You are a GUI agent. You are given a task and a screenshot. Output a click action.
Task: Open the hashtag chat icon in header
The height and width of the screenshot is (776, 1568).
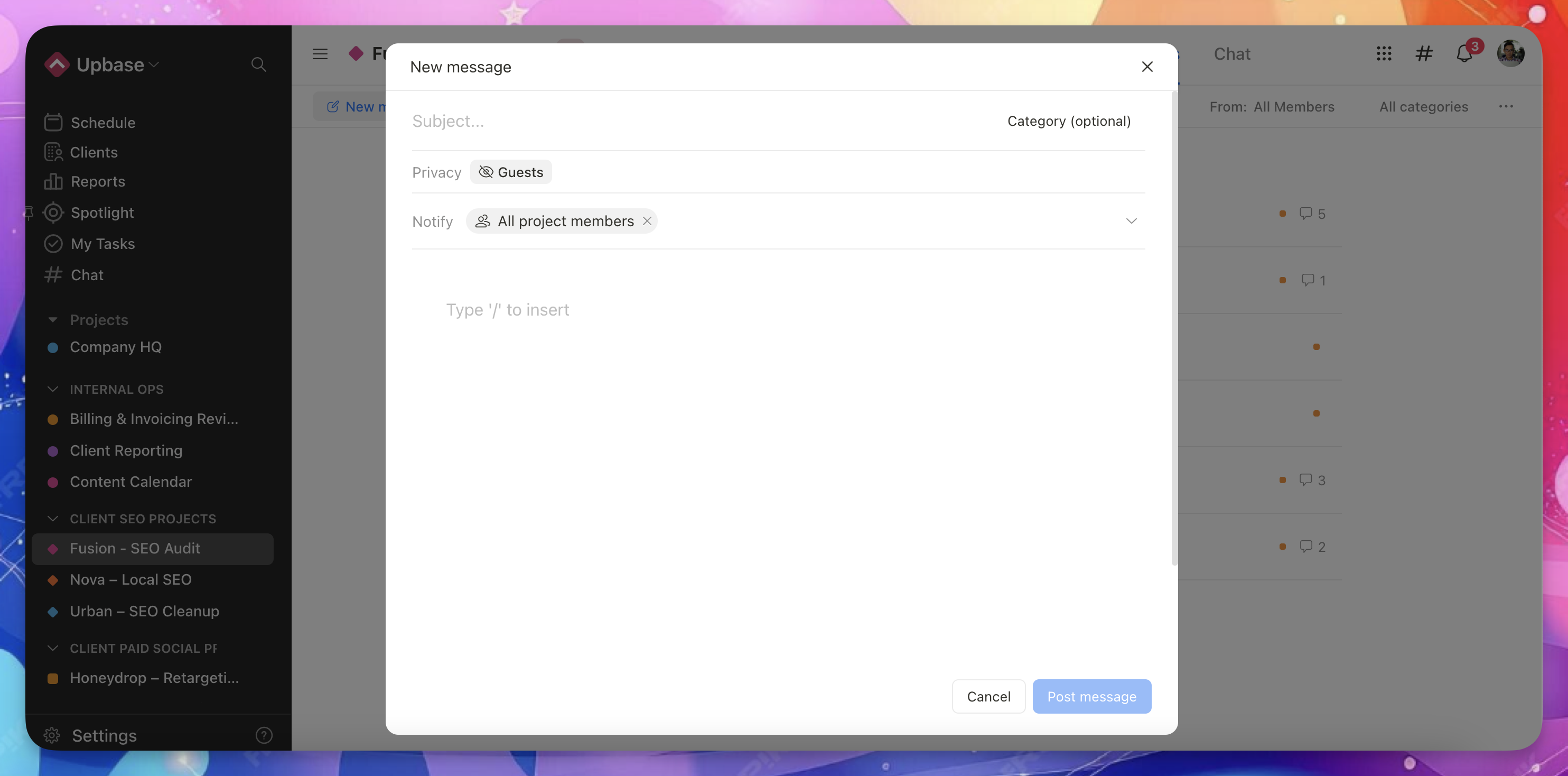pos(1424,53)
